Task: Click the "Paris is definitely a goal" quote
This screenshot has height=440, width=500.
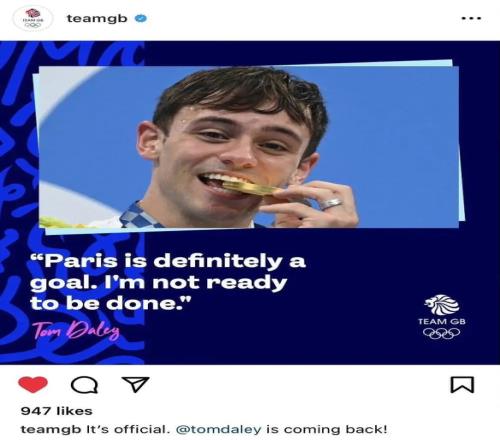Action: tap(168, 282)
